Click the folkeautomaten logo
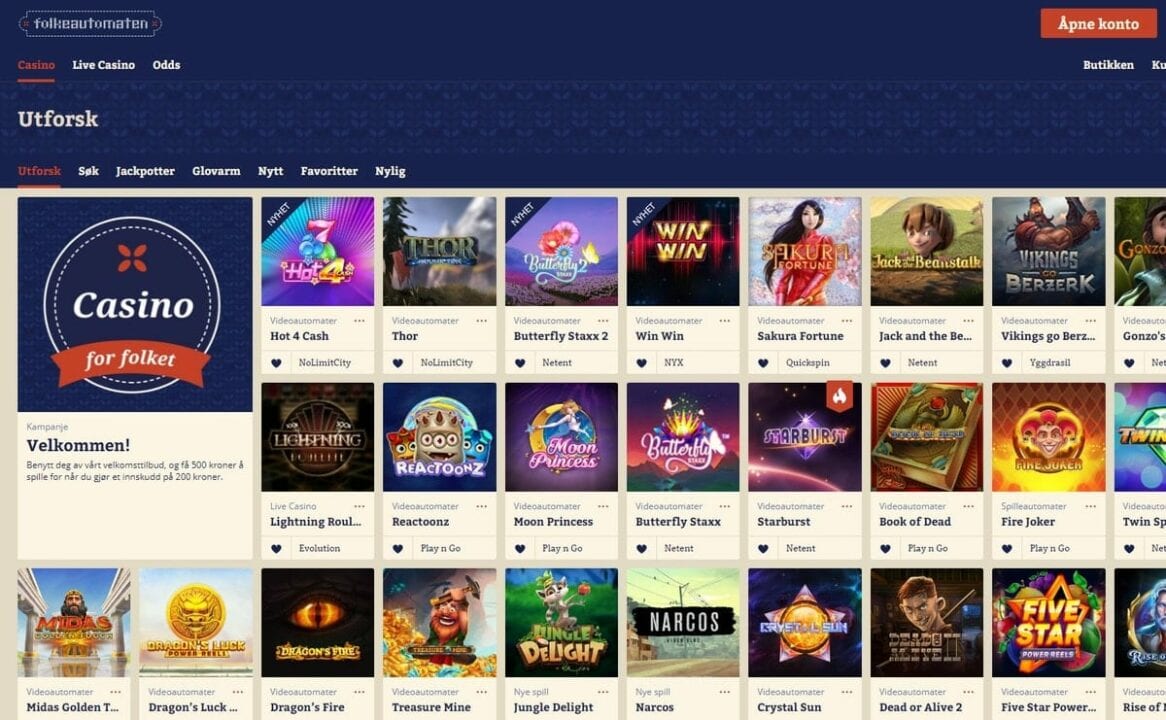Image resolution: width=1166 pixels, height=720 pixels. pyautogui.click(x=90, y=23)
